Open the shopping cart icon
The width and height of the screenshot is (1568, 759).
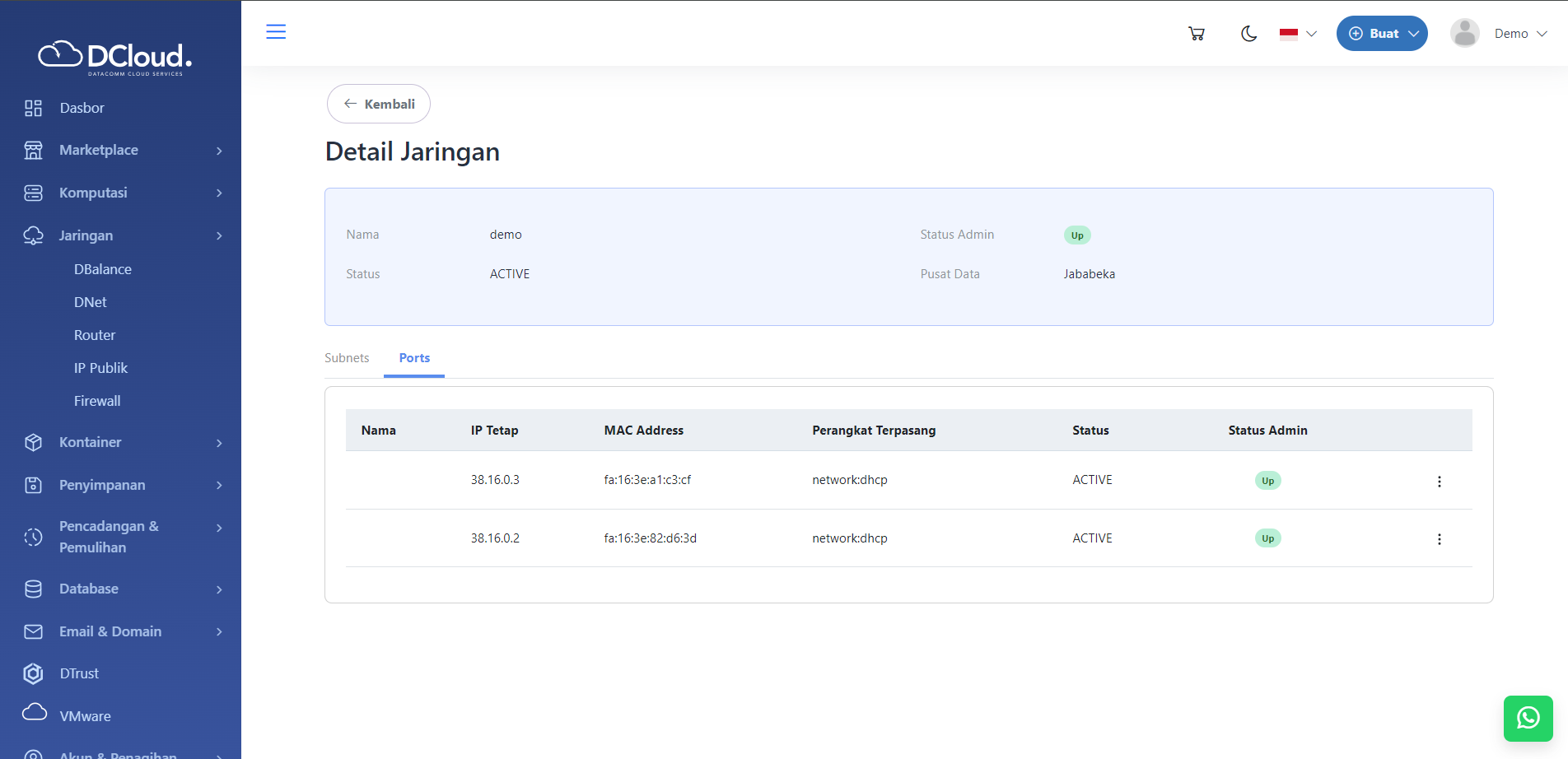coord(1197,34)
